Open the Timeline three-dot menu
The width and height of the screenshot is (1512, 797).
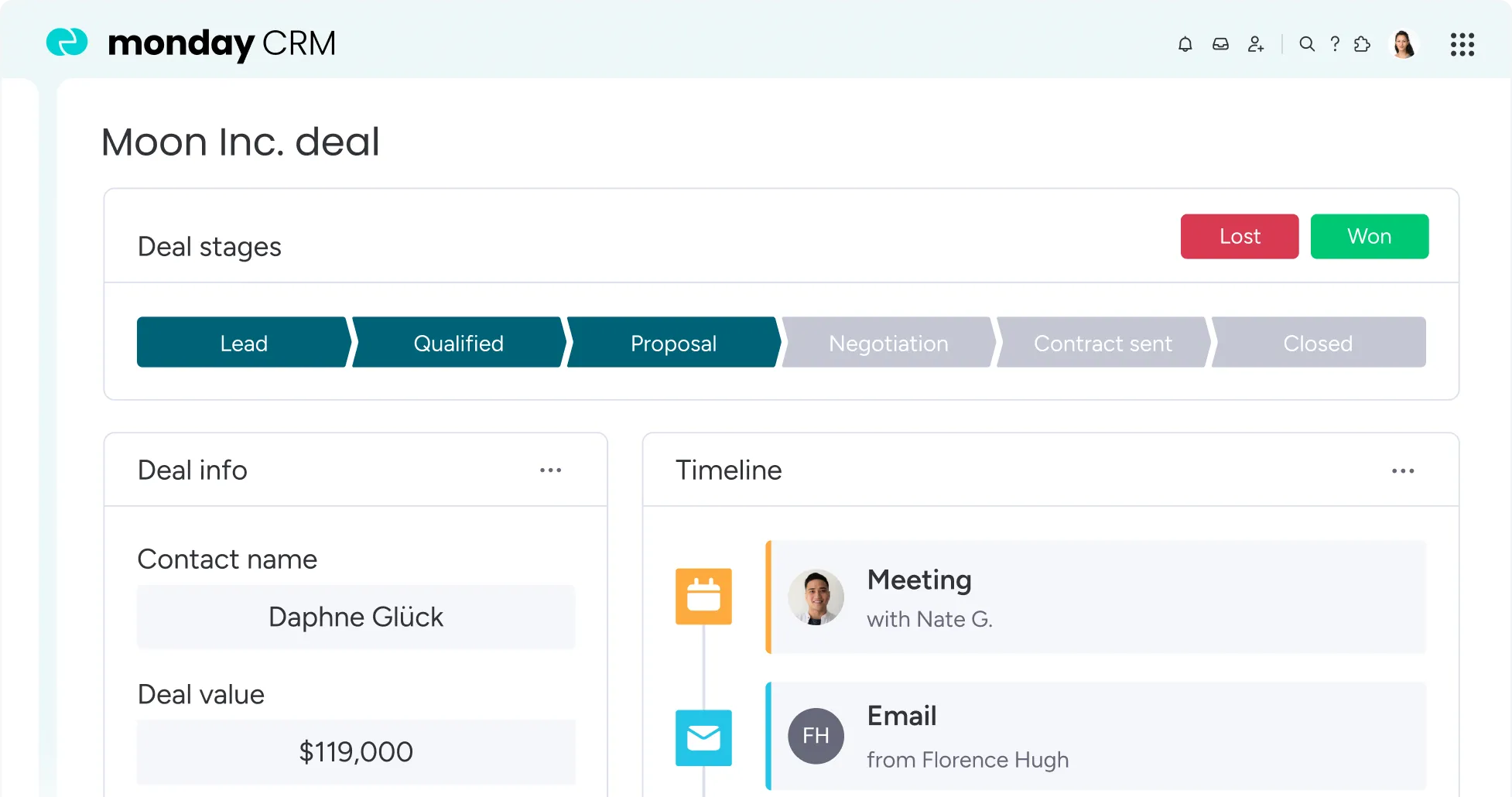(1403, 470)
